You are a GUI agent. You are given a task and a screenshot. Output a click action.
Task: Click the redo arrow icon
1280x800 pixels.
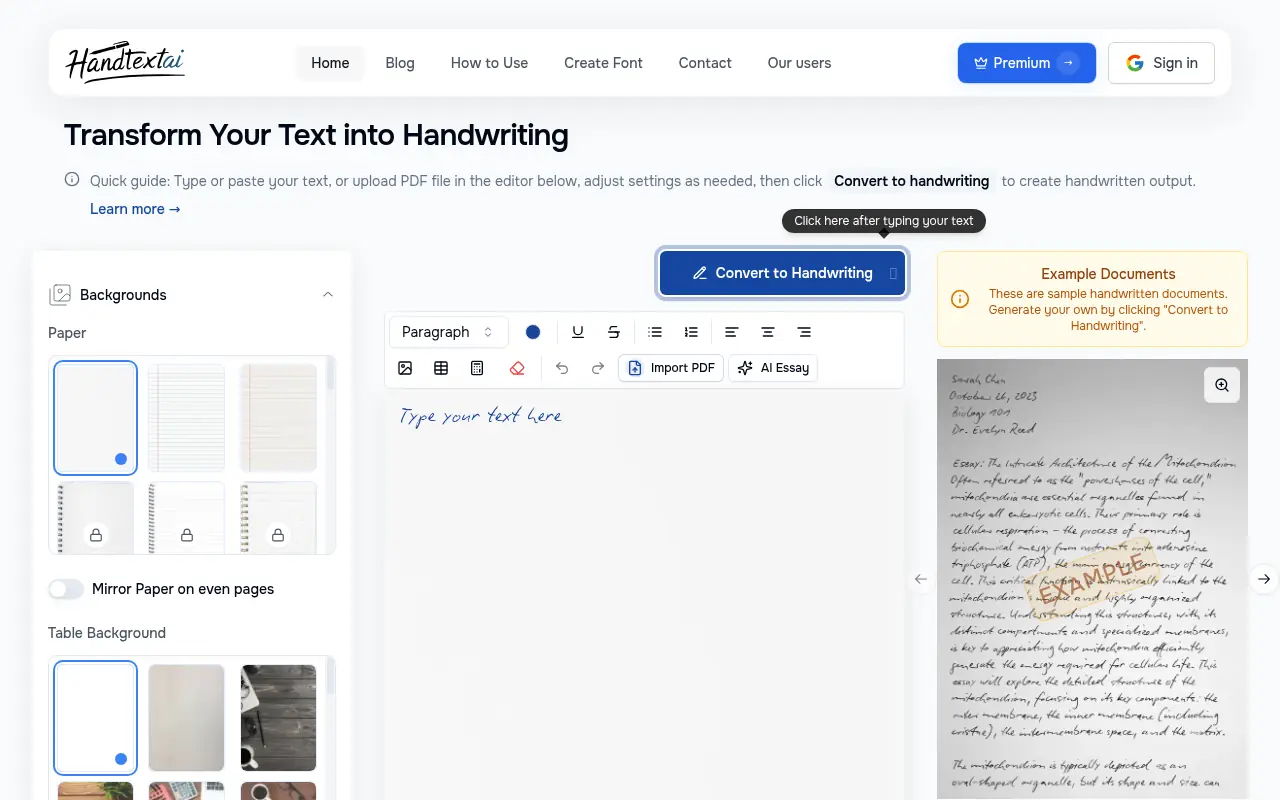click(598, 368)
